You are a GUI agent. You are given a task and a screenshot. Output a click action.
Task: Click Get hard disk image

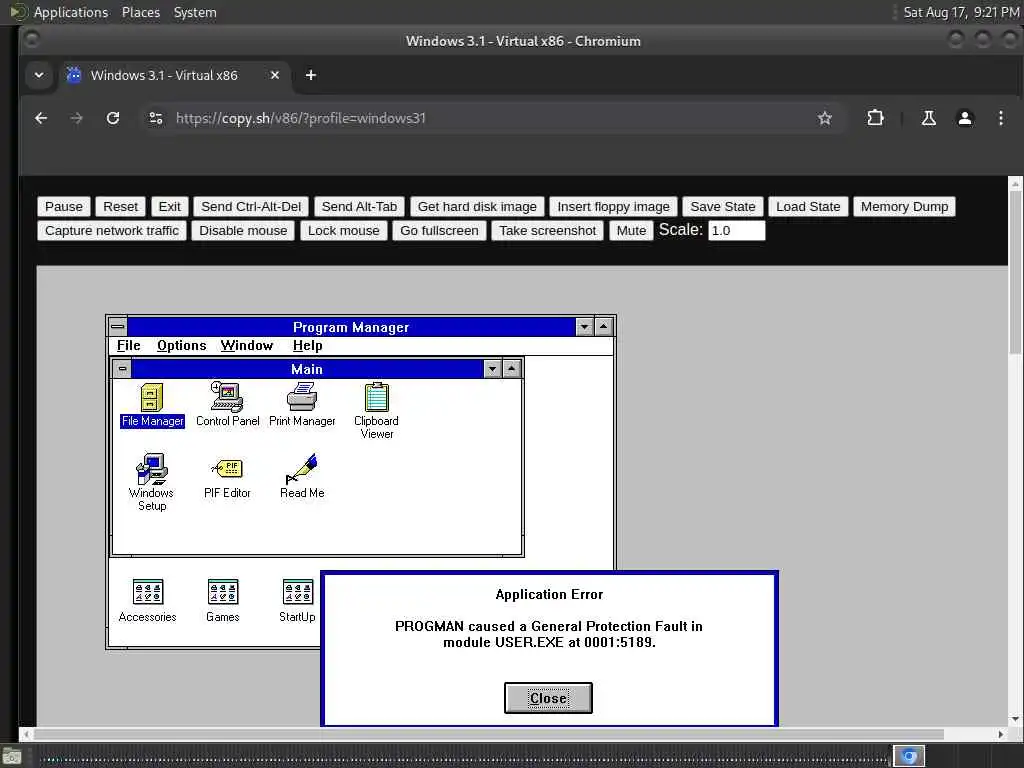[477, 206]
